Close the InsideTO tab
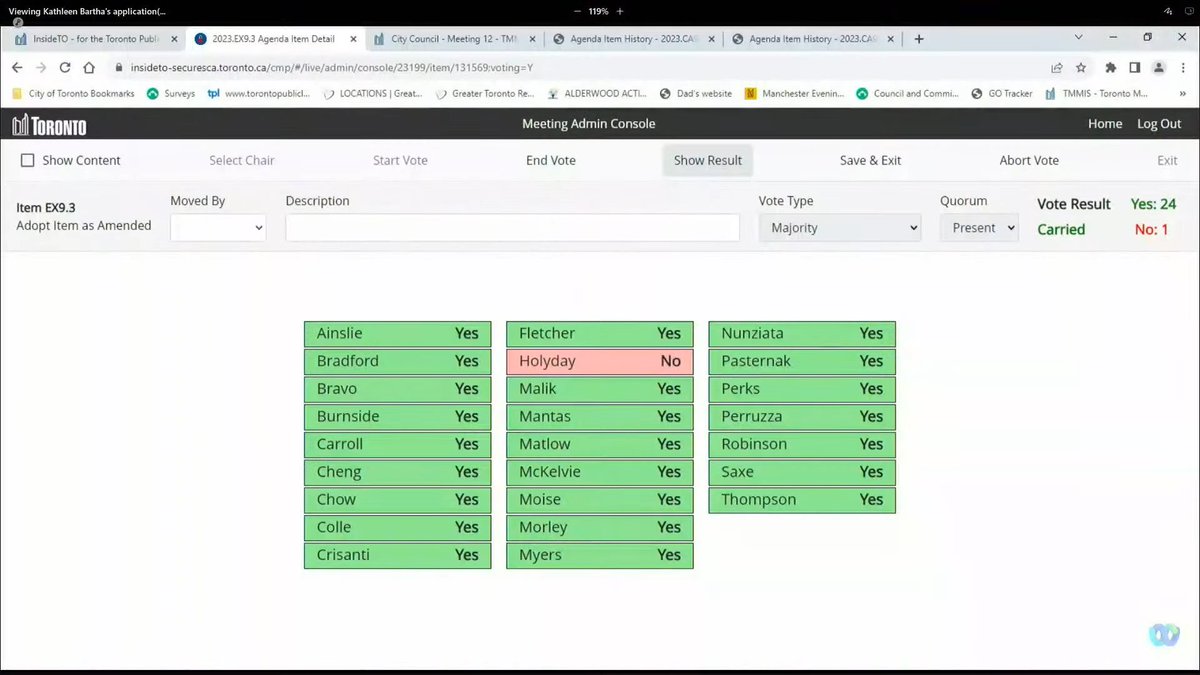Image resolution: width=1200 pixels, height=675 pixels. click(x=174, y=39)
